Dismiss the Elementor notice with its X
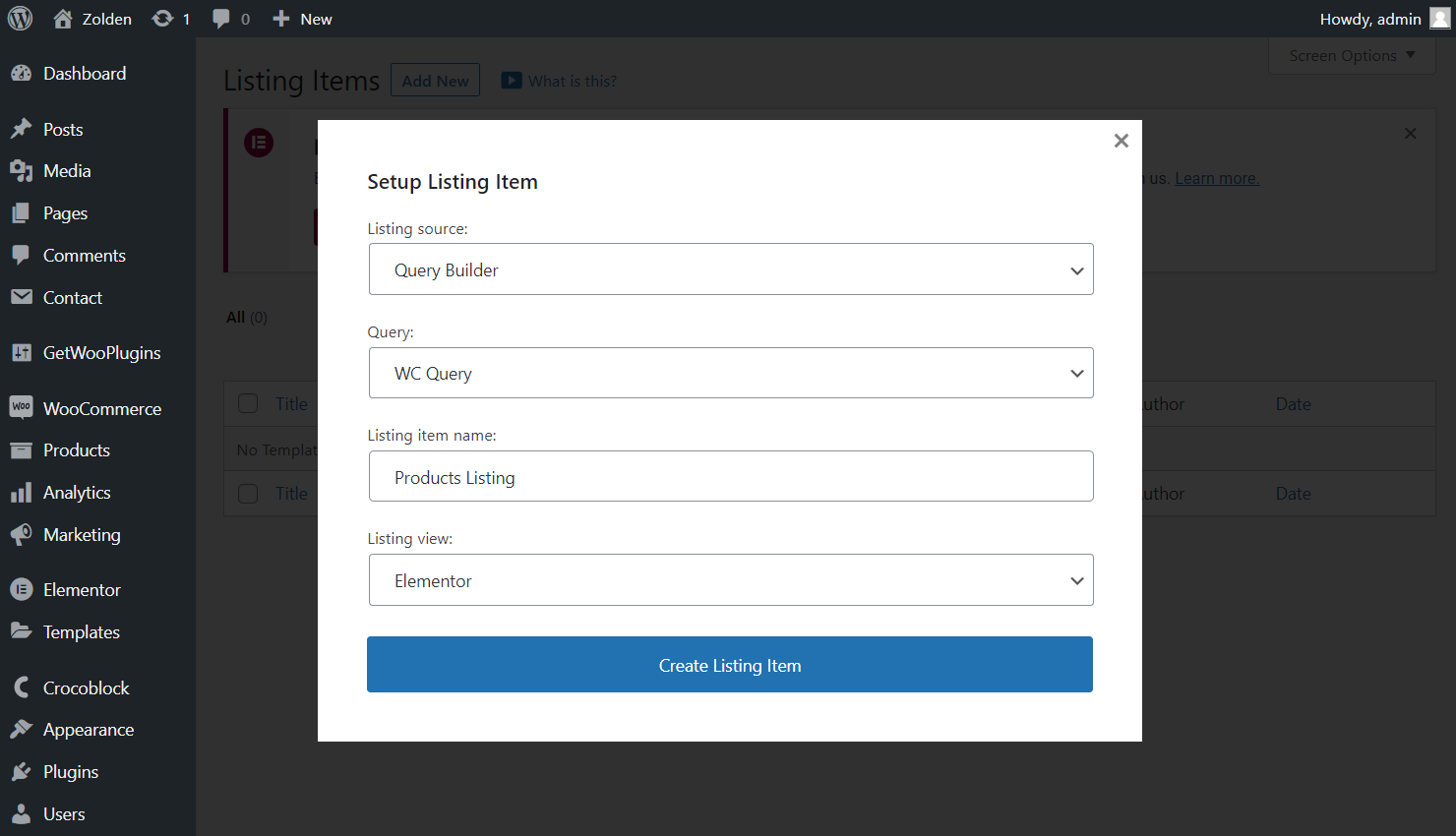The height and width of the screenshot is (836, 1456). [x=1411, y=134]
